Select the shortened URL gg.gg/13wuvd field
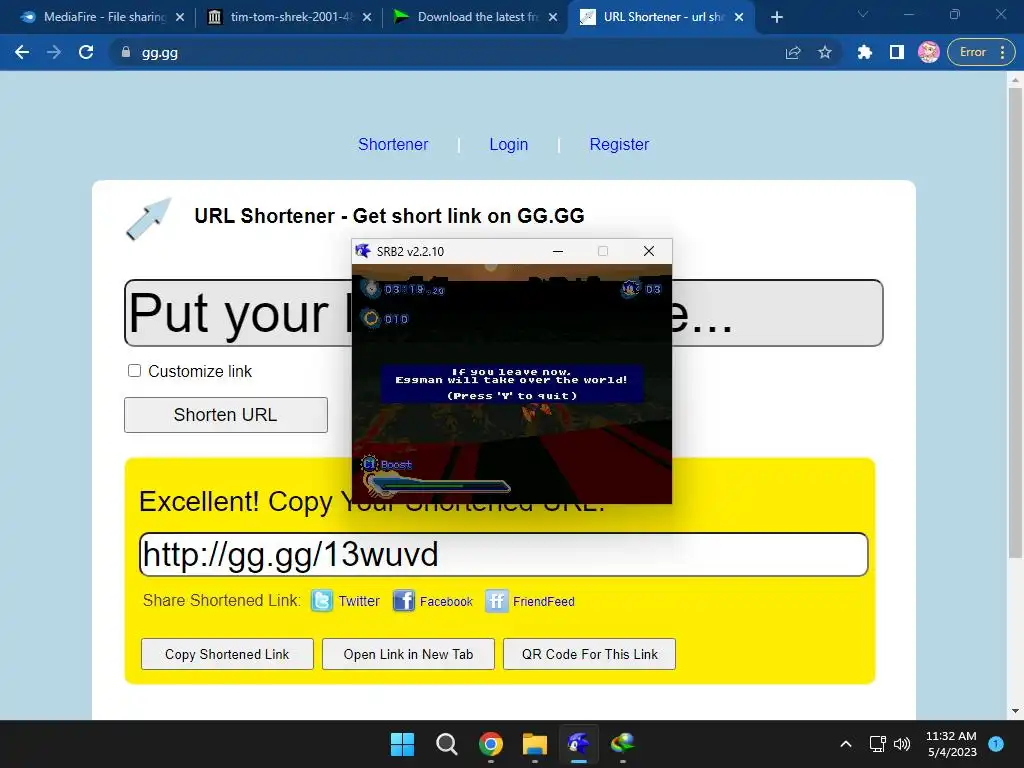The height and width of the screenshot is (768, 1024). tap(504, 554)
